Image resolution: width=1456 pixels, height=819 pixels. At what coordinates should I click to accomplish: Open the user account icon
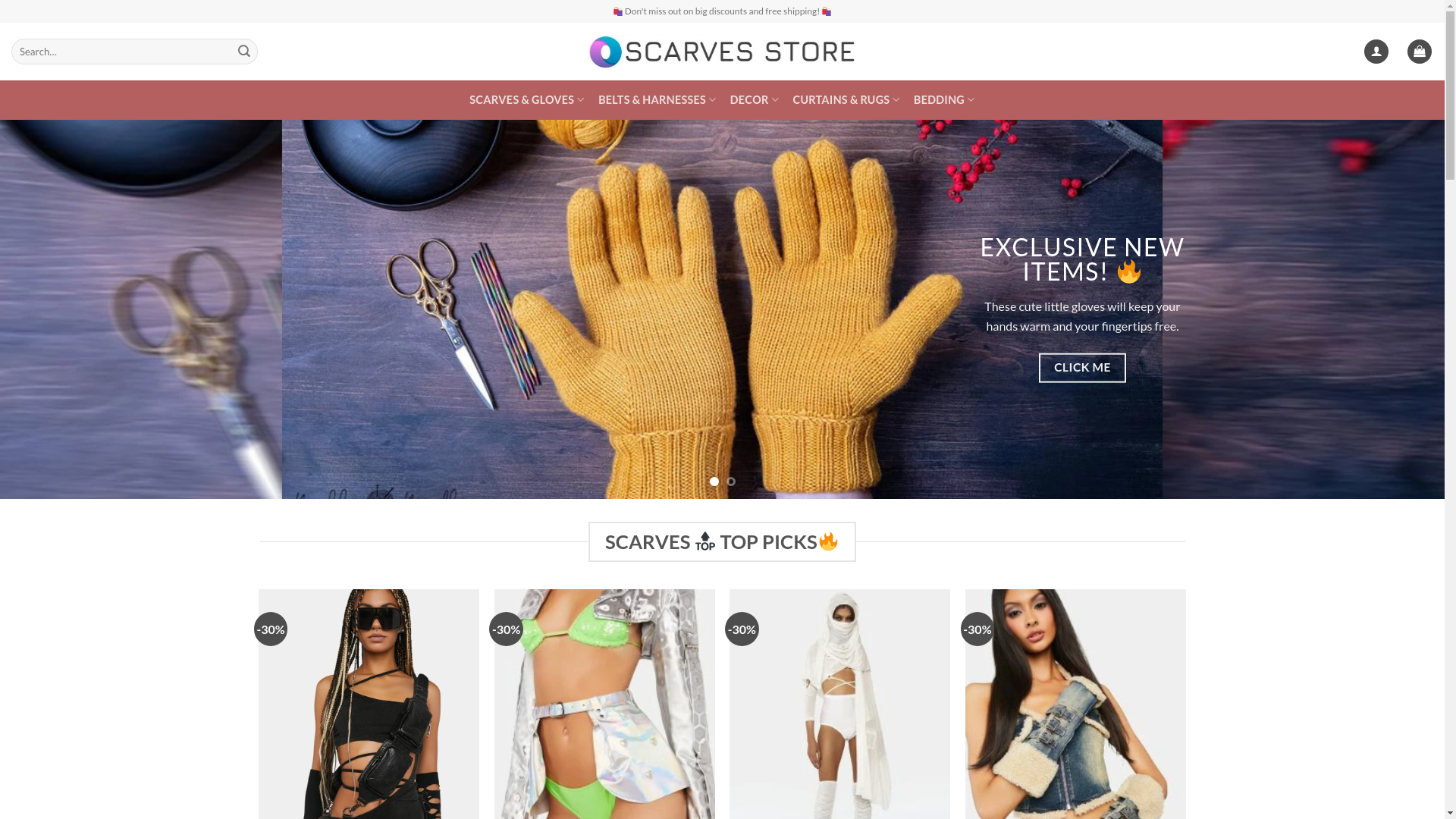click(x=1376, y=52)
